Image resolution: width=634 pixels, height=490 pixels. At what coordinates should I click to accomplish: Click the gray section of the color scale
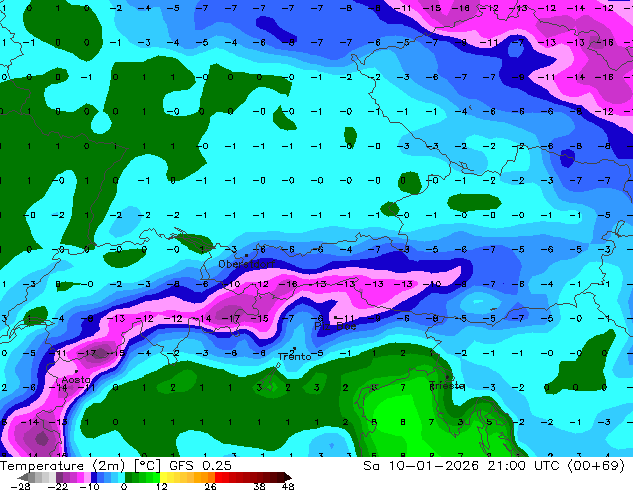click(38, 477)
